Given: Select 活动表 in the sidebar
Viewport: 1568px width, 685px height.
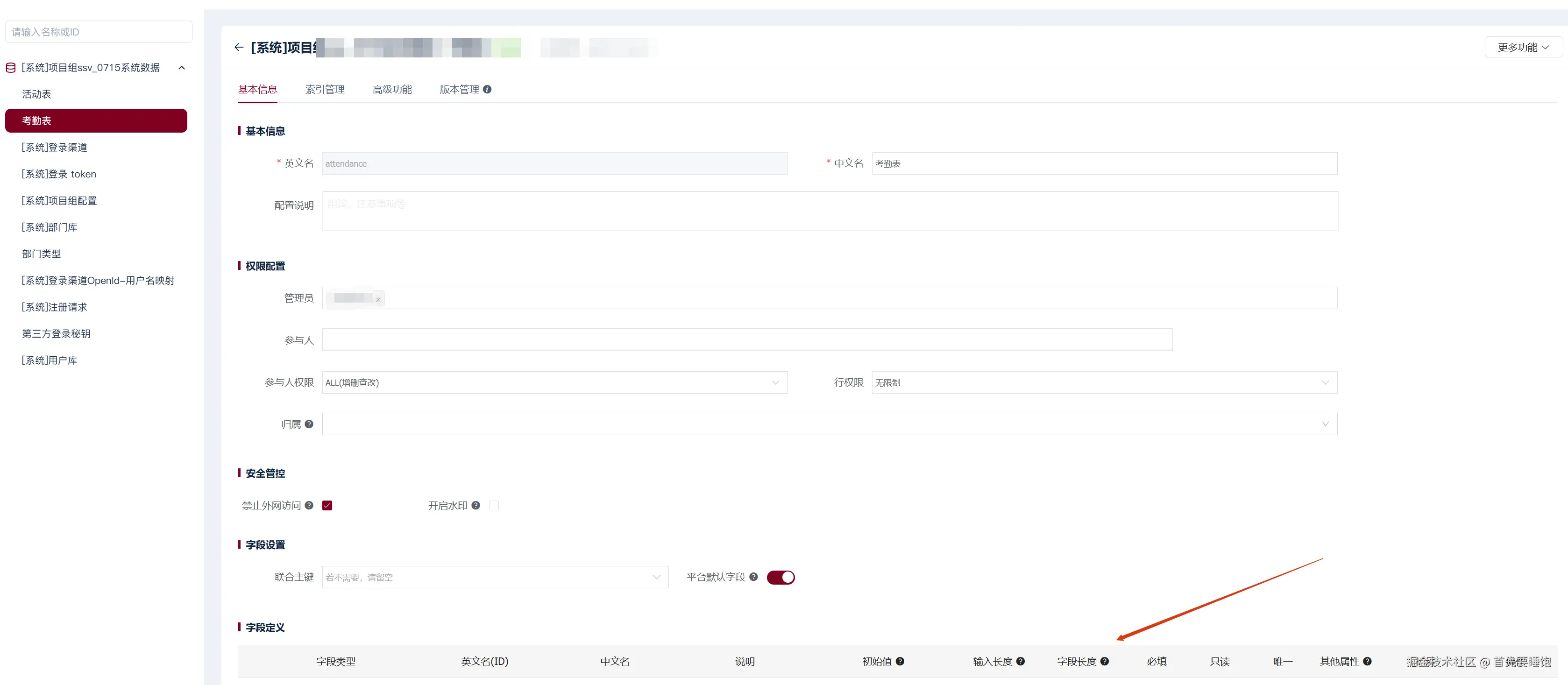Looking at the screenshot, I should click(x=36, y=94).
